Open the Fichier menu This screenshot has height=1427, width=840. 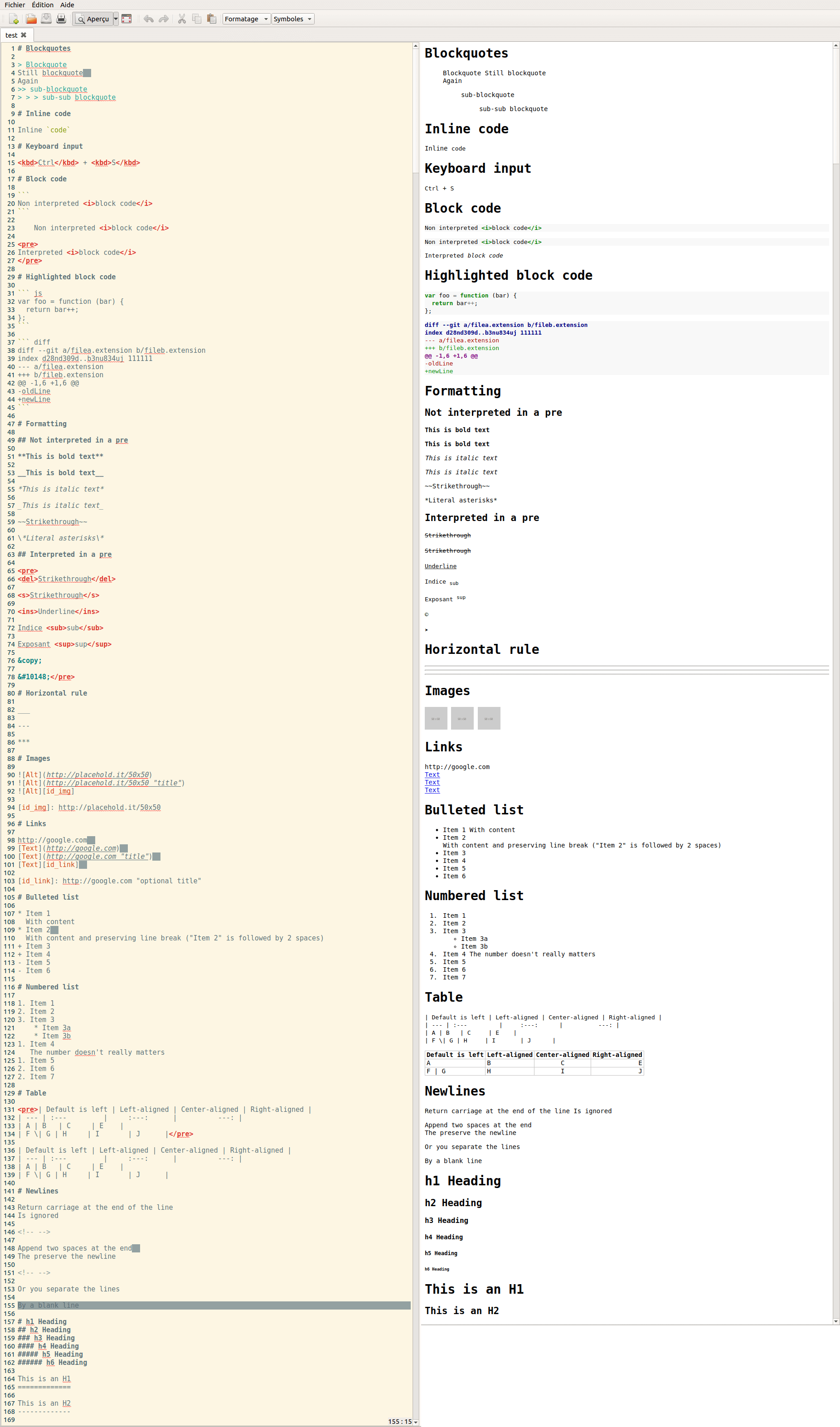[x=15, y=5]
